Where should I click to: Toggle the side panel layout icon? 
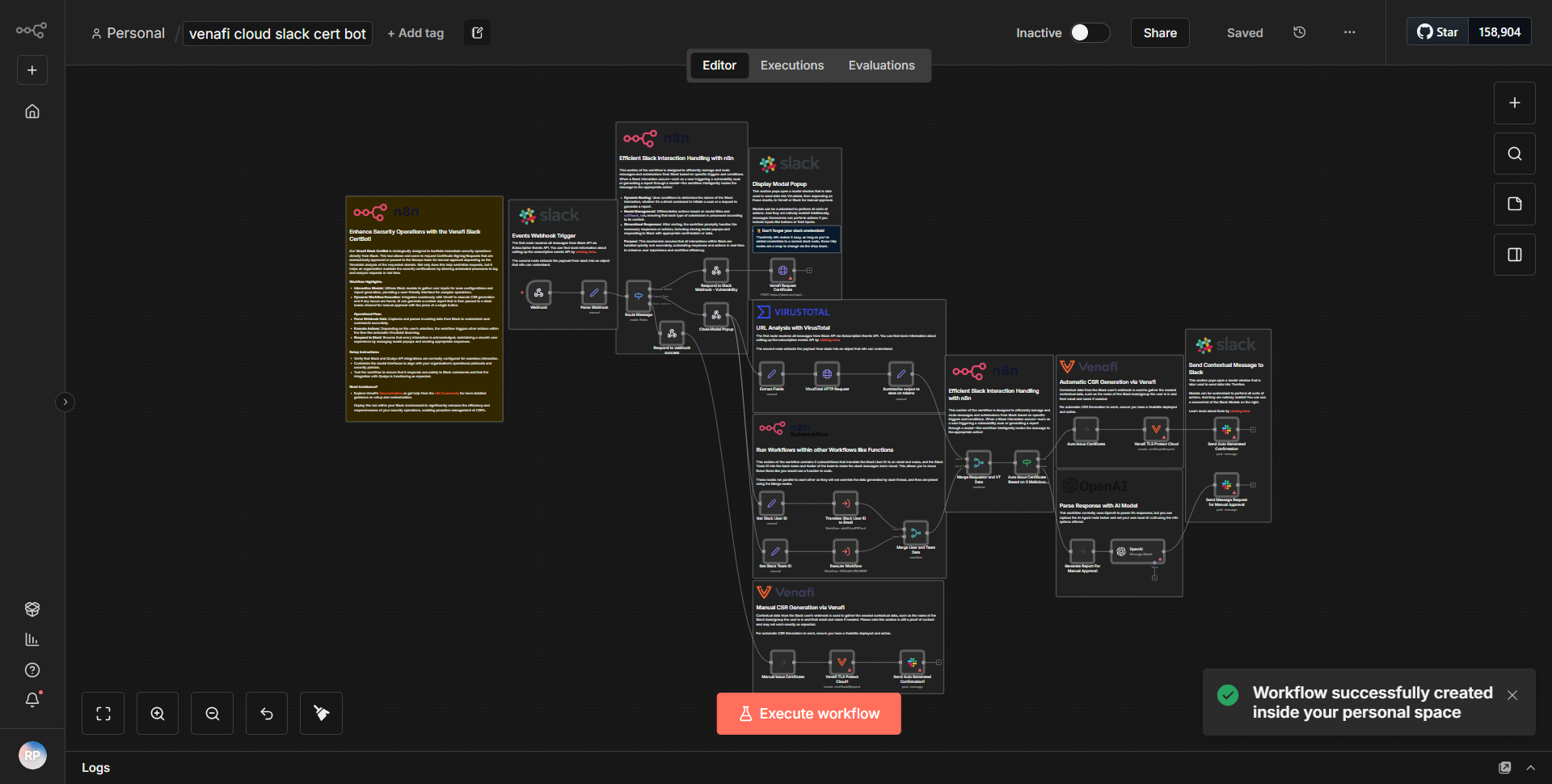1515,255
